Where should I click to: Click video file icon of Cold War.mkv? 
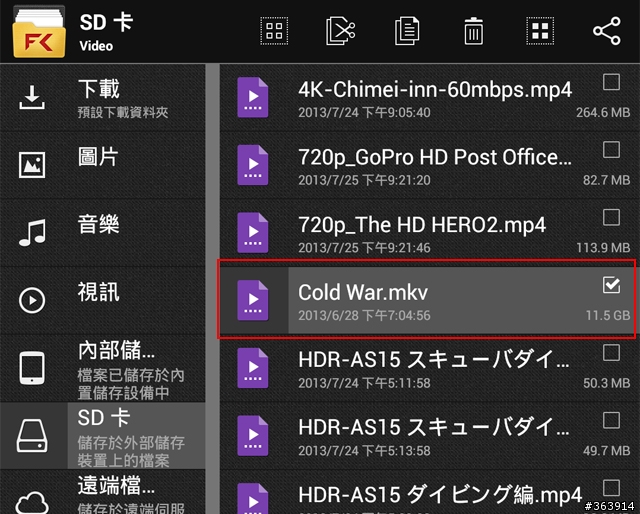tap(253, 300)
